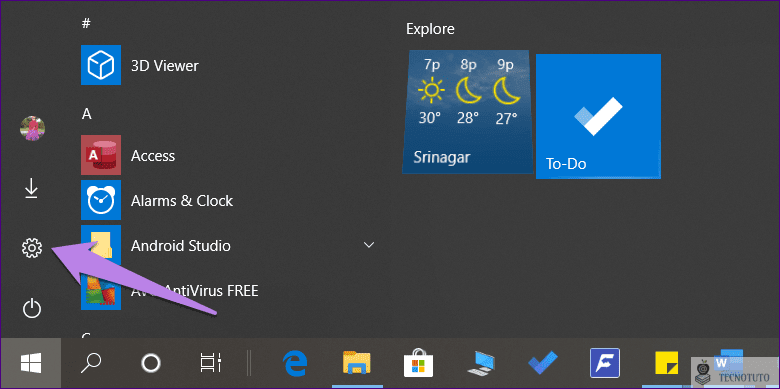Click the Power button icon
Screen dimensions: 780x389
point(32,308)
